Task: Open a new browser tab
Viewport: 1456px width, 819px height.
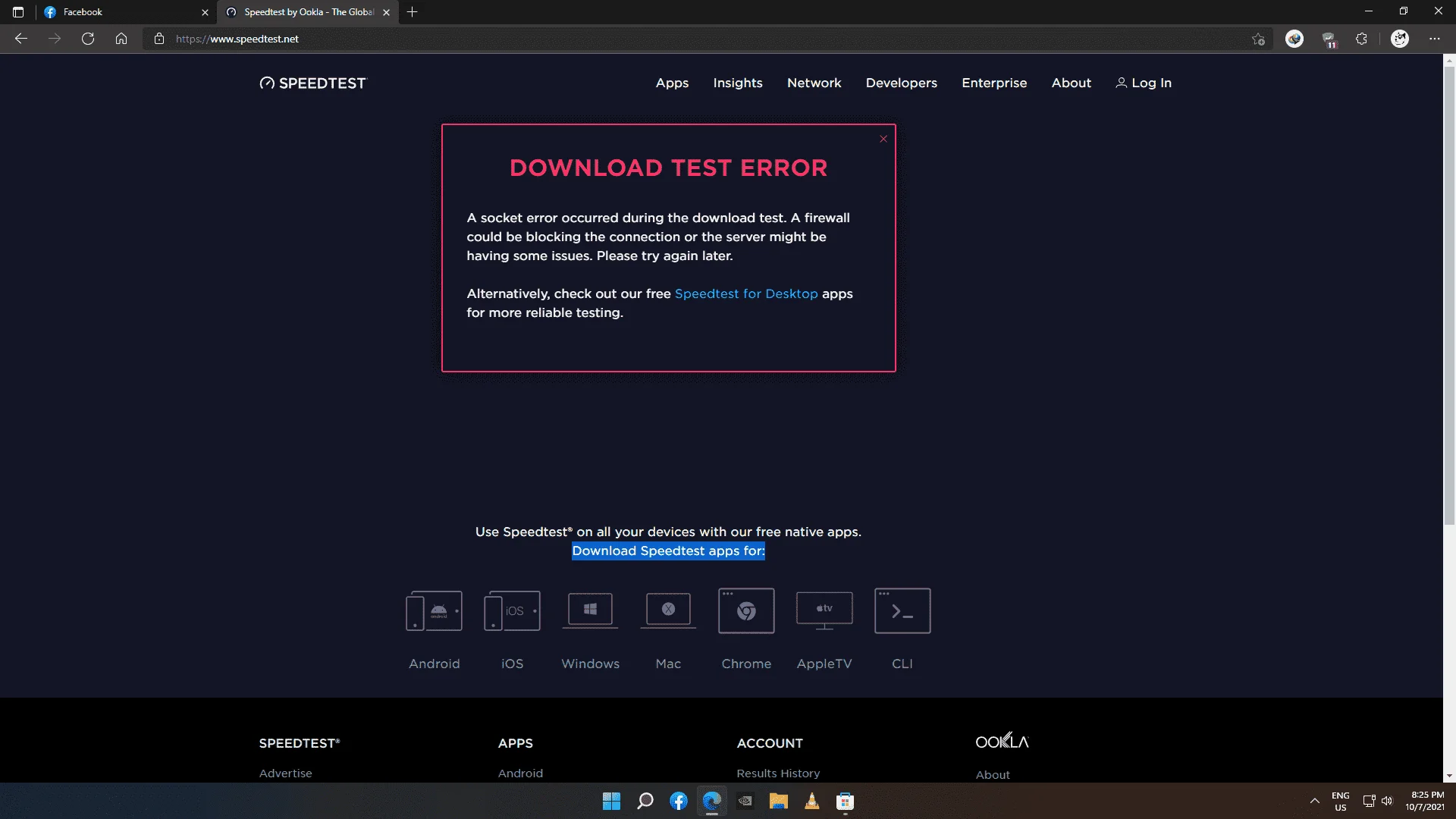Action: tap(413, 12)
